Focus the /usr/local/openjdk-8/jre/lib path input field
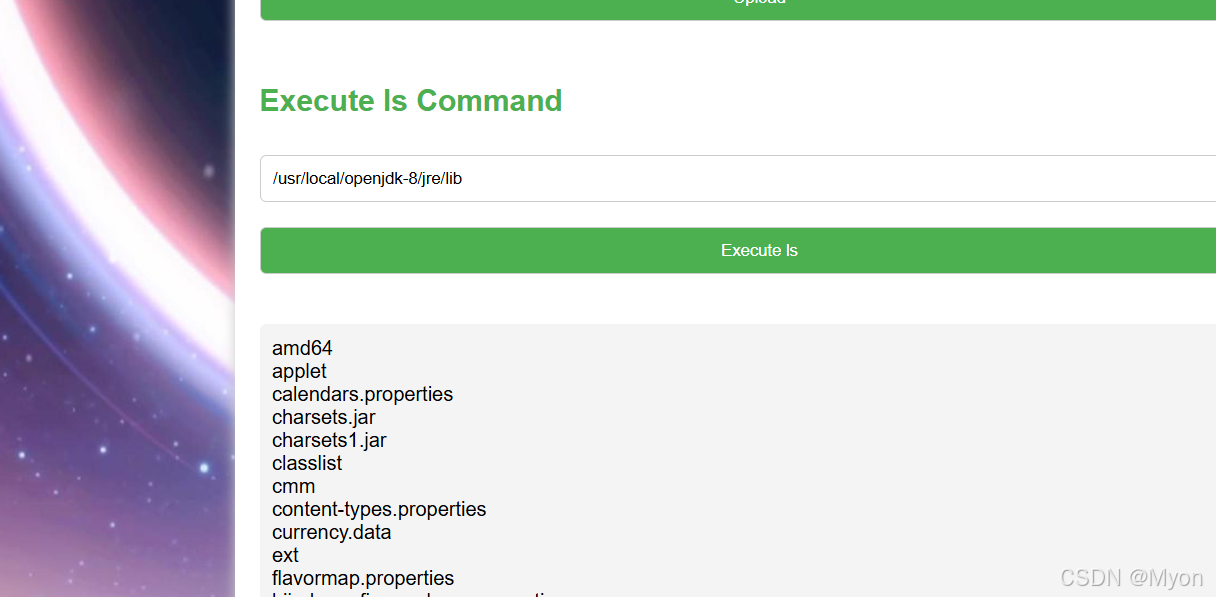1216x597 pixels. pyautogui.click(x=738, y=178)
